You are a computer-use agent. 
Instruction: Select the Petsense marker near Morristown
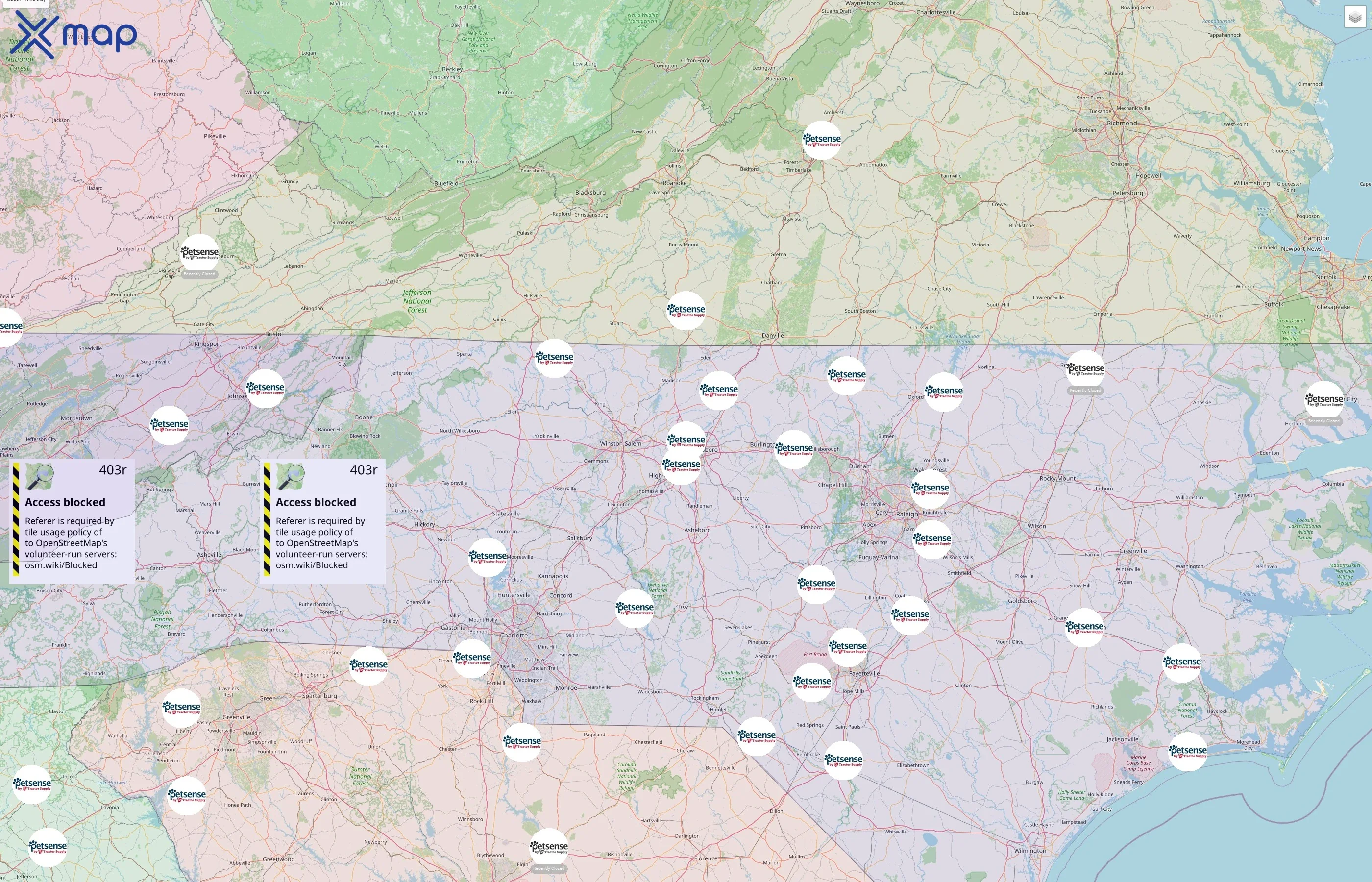pos(169,425)
